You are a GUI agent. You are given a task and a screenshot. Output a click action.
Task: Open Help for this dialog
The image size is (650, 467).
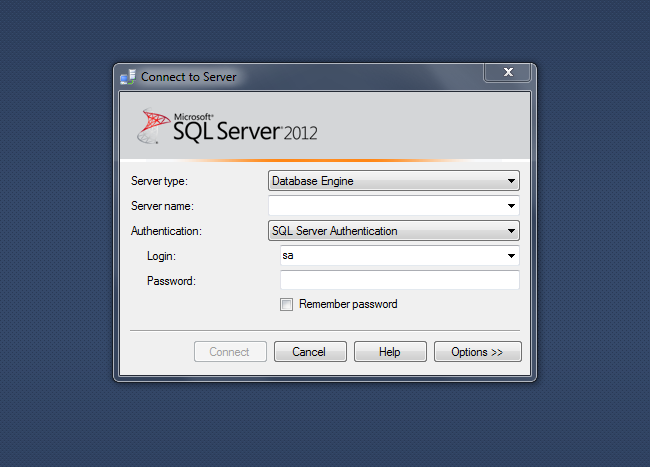pos(390,352)
